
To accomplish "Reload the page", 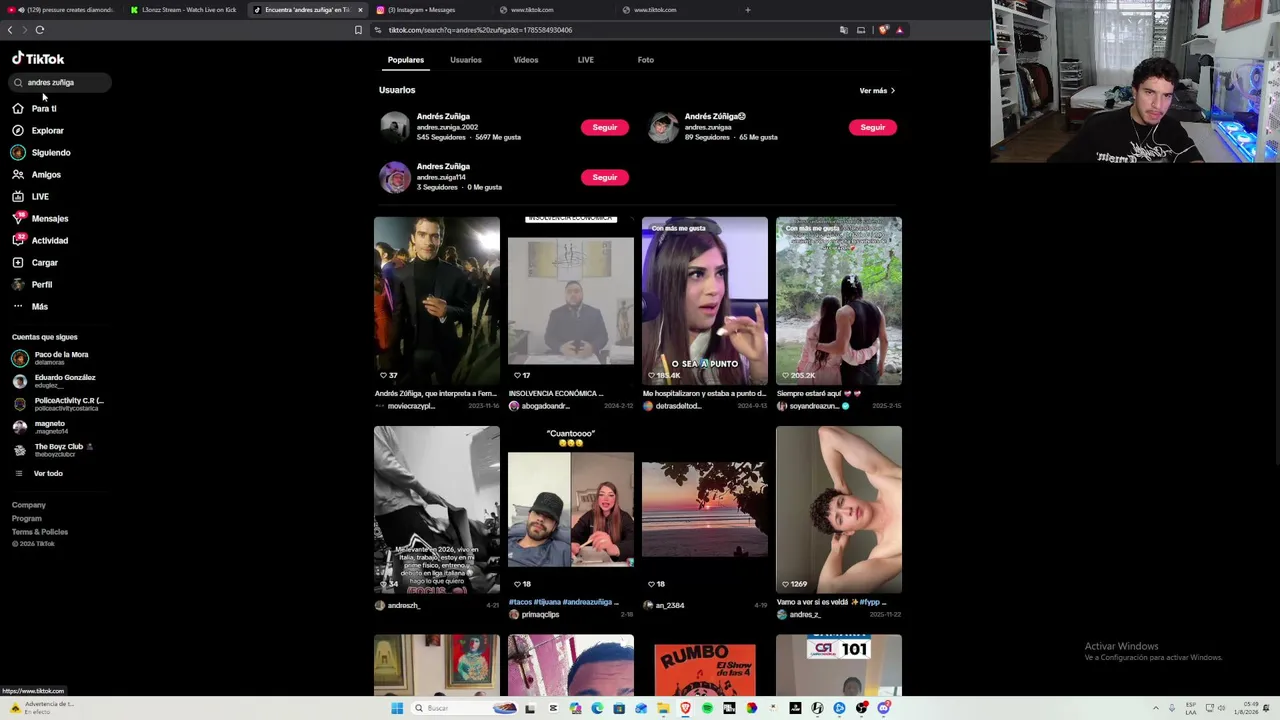I will [x=40, y=30].
